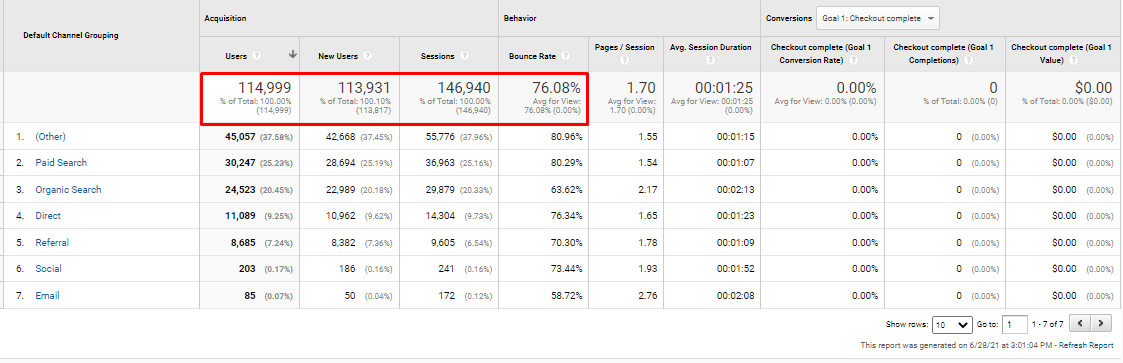
Task: Open help icon beside New Users header
Action: pos(367,55)
